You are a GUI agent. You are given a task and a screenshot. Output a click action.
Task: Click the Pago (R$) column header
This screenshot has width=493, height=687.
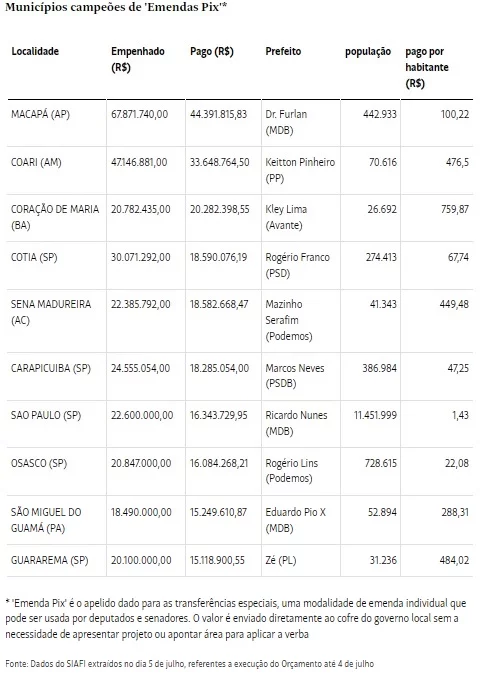point(212,52)
